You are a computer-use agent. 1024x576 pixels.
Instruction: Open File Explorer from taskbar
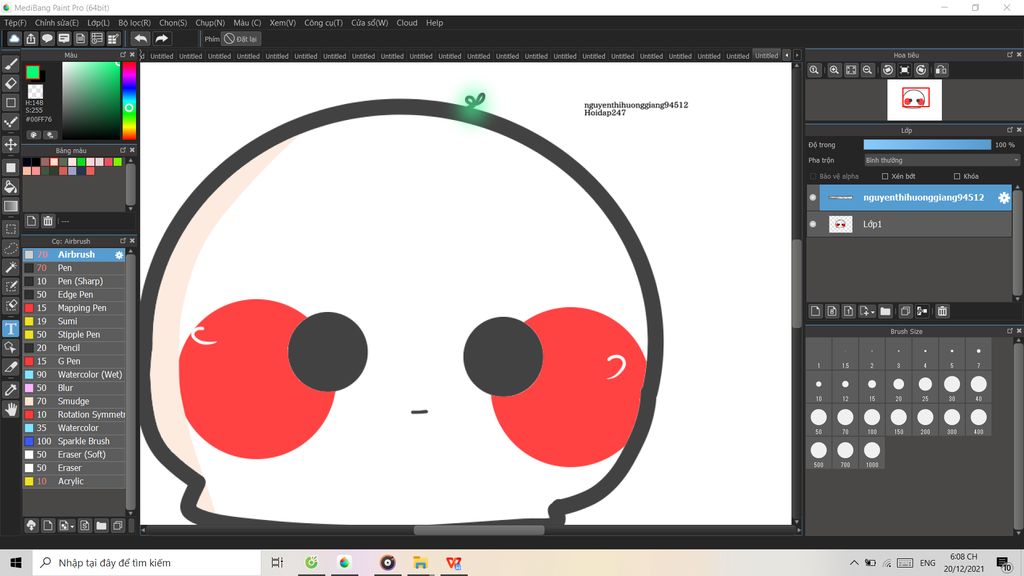tap(420, 562)
